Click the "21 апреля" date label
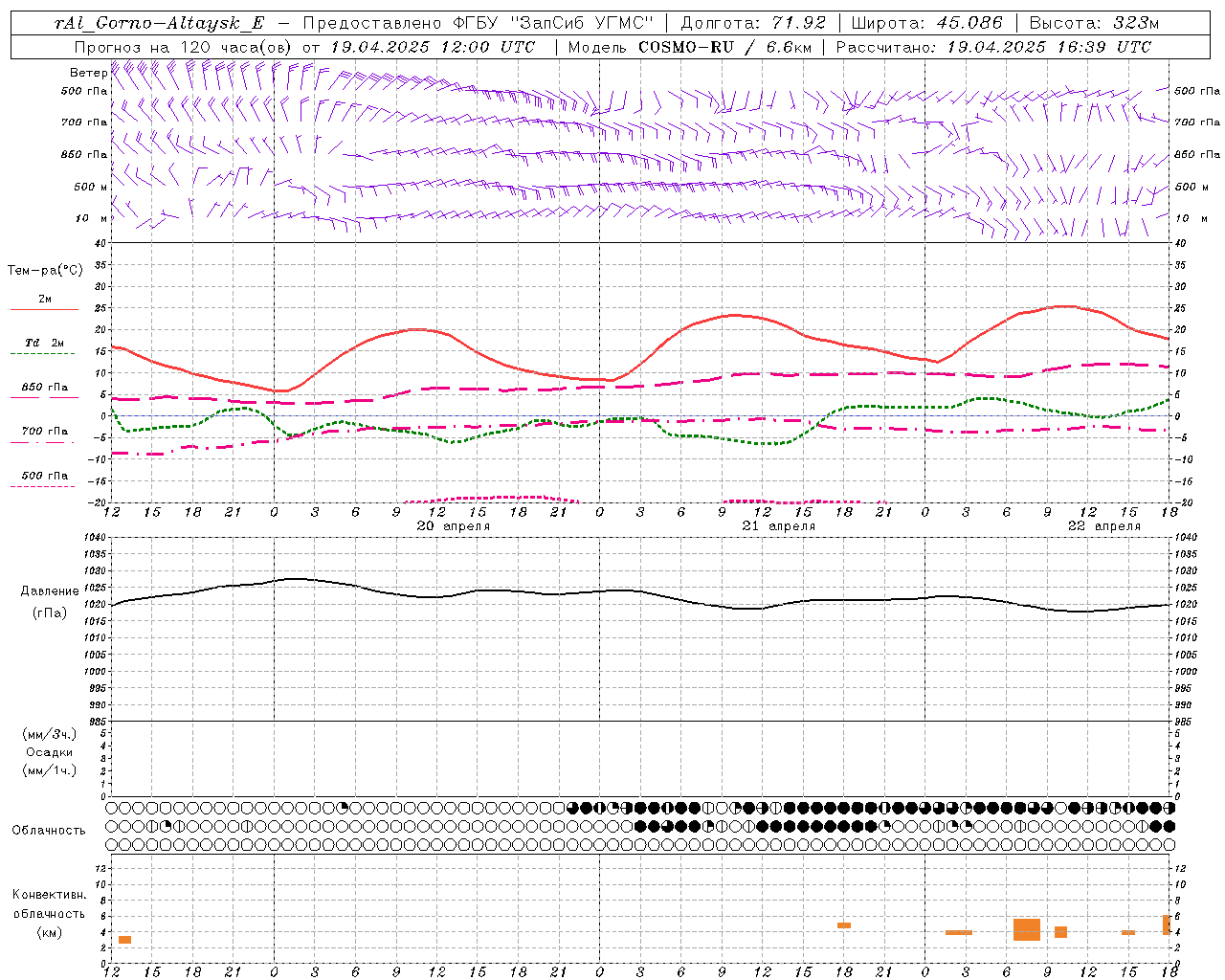The image size is (1225, 980). [778, 526]
